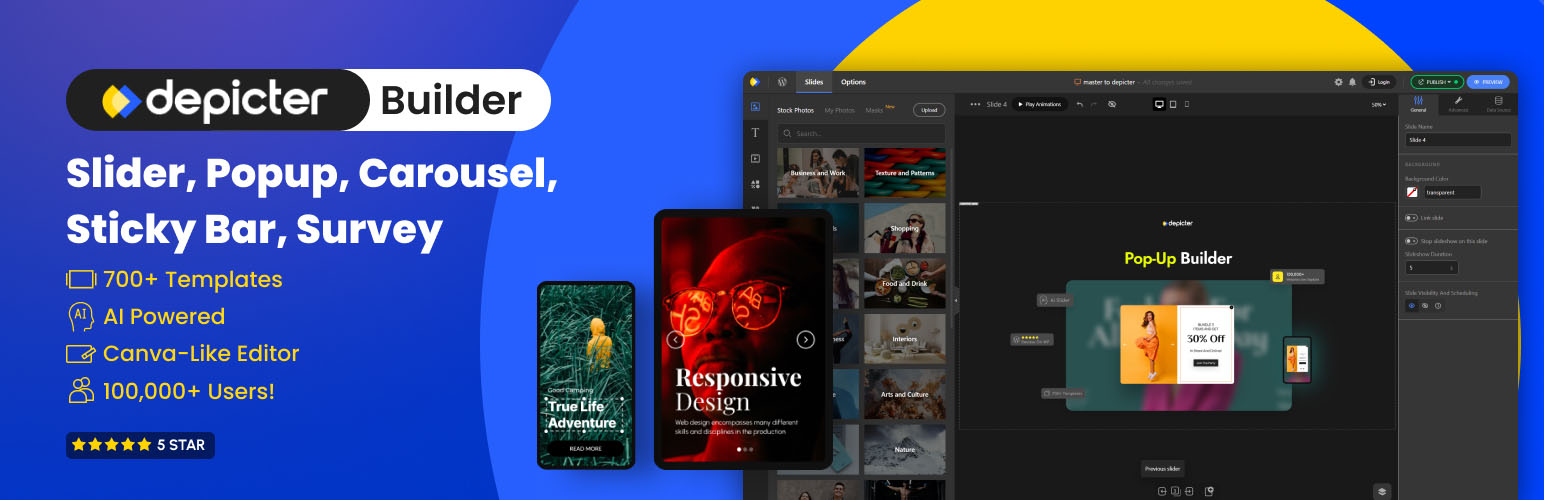1544x500 pixels.
Task: Open the My Photos tab
Action: coord(839,110)
